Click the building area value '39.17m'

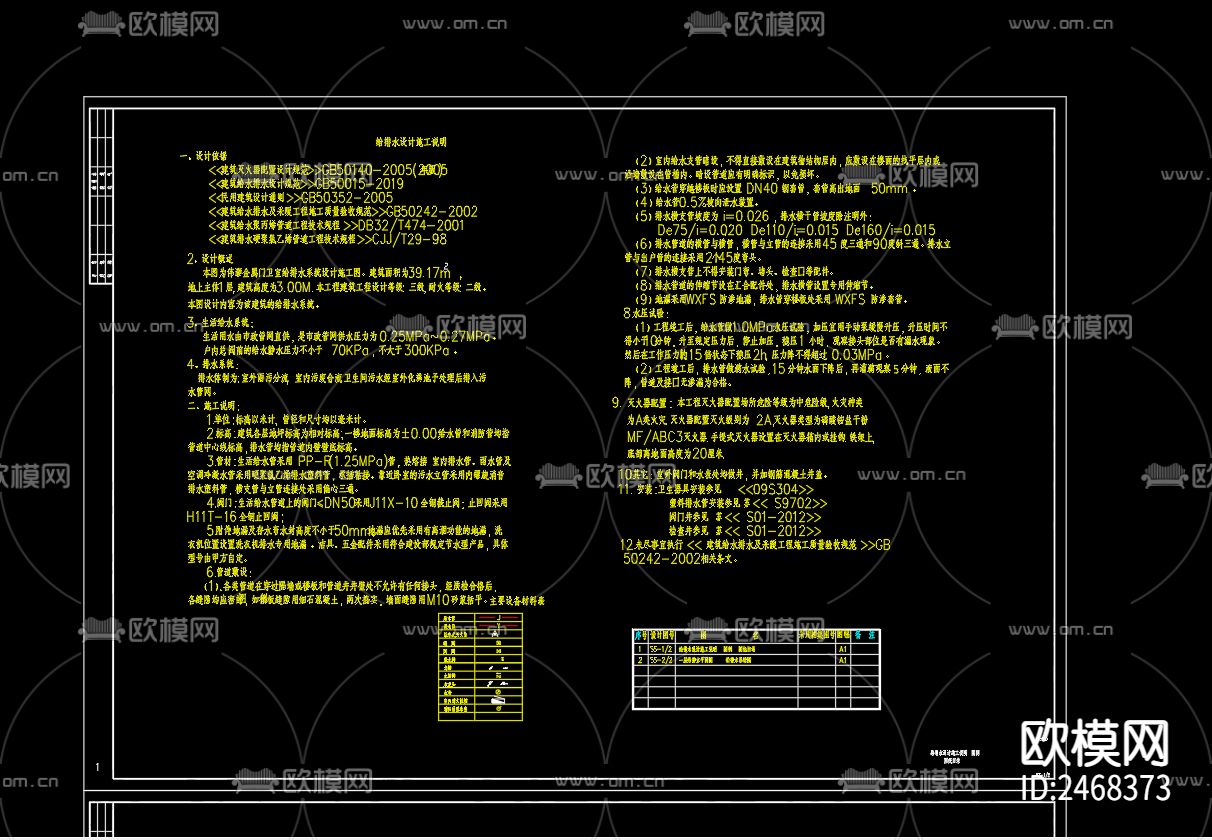click(x=429, y=272)
